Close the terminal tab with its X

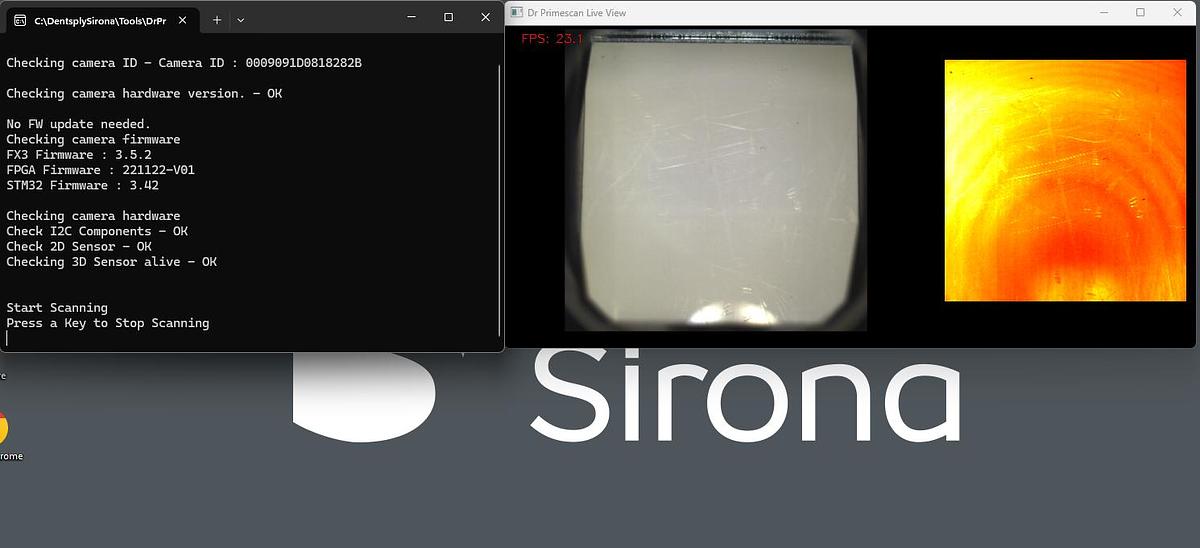point(183,19)
